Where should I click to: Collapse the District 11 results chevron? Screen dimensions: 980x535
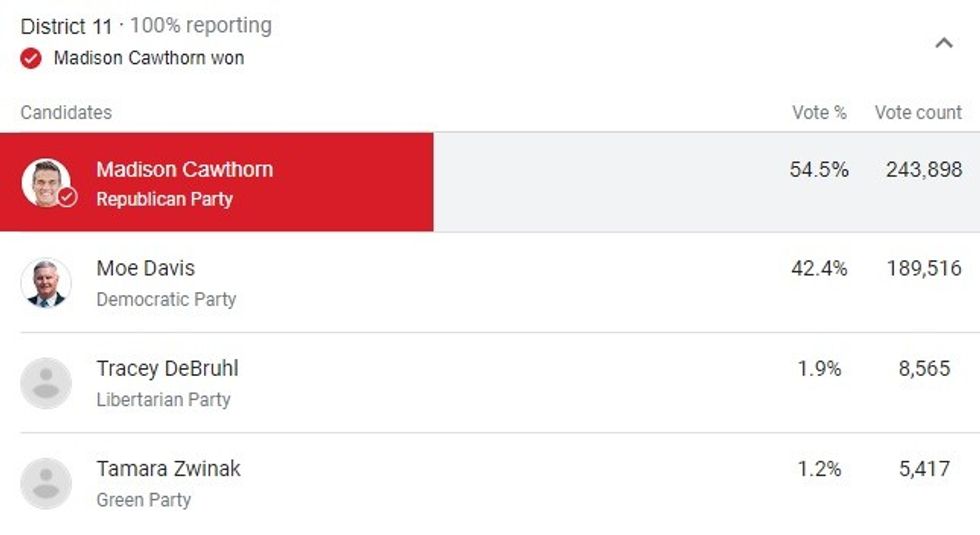(943, 43)
